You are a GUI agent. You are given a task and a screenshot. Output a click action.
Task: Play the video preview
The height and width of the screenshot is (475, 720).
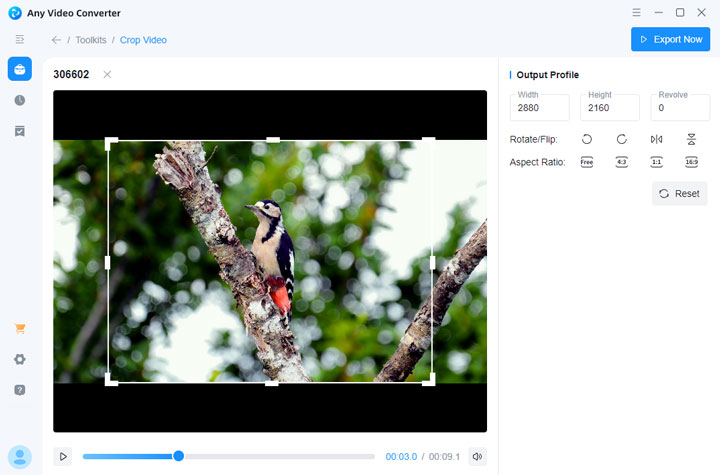click(63, 457)
